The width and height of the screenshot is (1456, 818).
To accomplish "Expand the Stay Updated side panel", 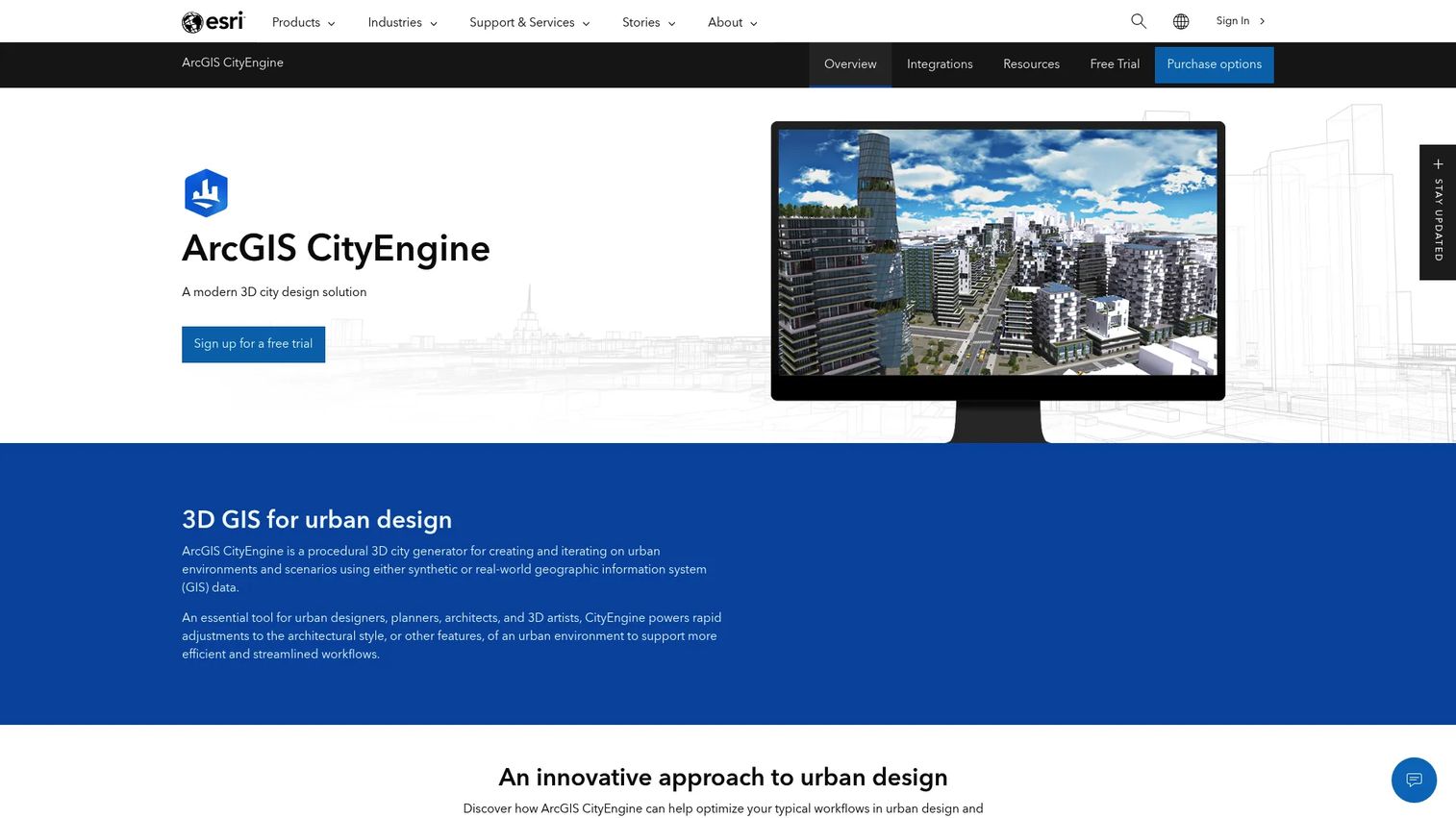I will 1438,212.
